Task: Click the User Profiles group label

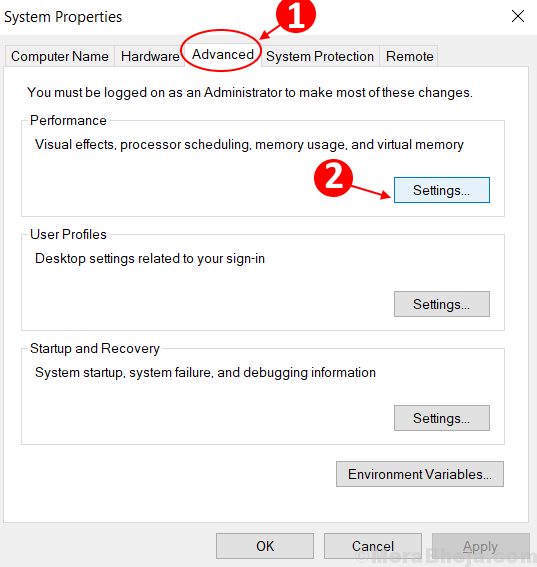Action: 68,234
